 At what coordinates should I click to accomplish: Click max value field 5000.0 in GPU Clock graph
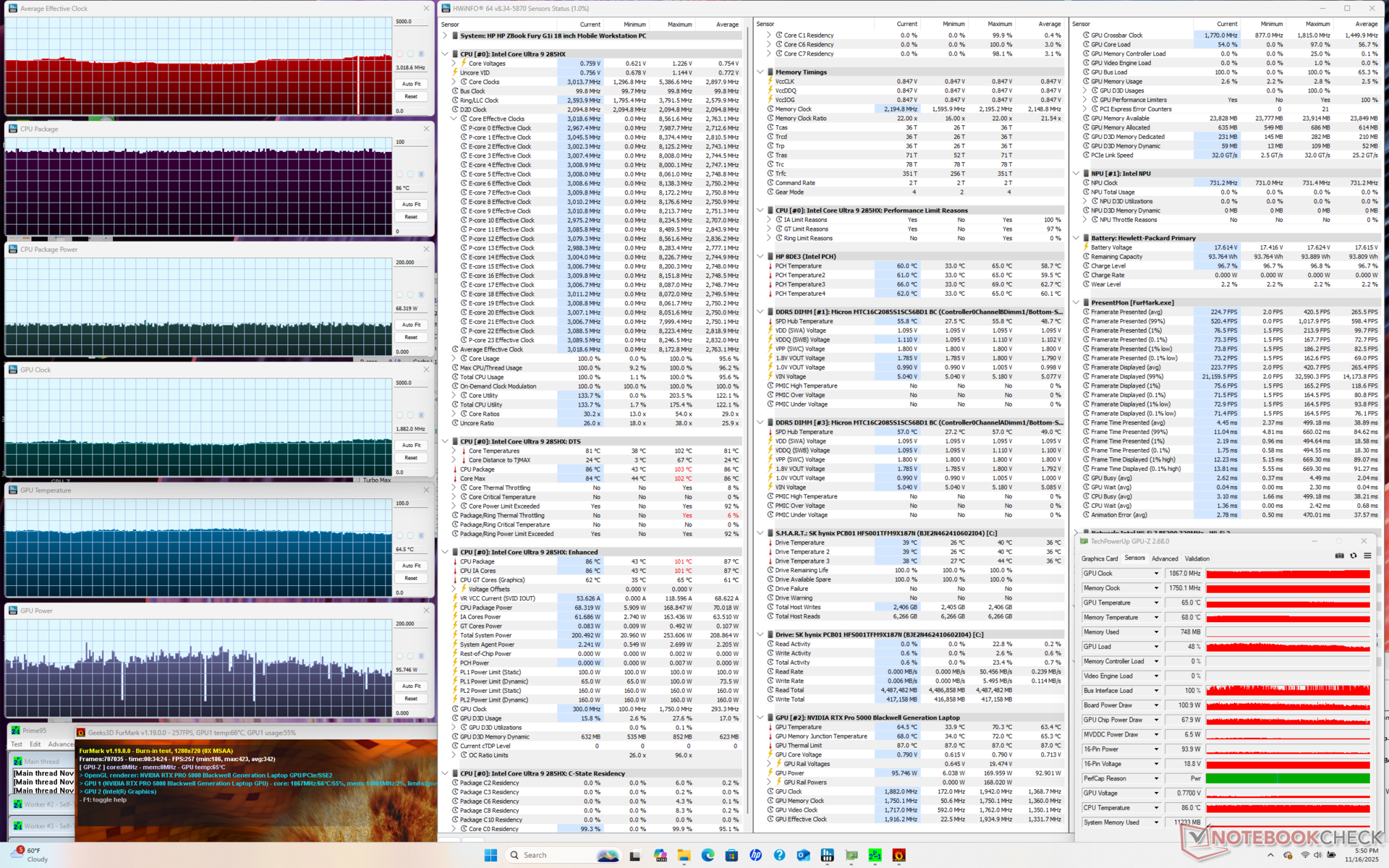click(412, 383)
